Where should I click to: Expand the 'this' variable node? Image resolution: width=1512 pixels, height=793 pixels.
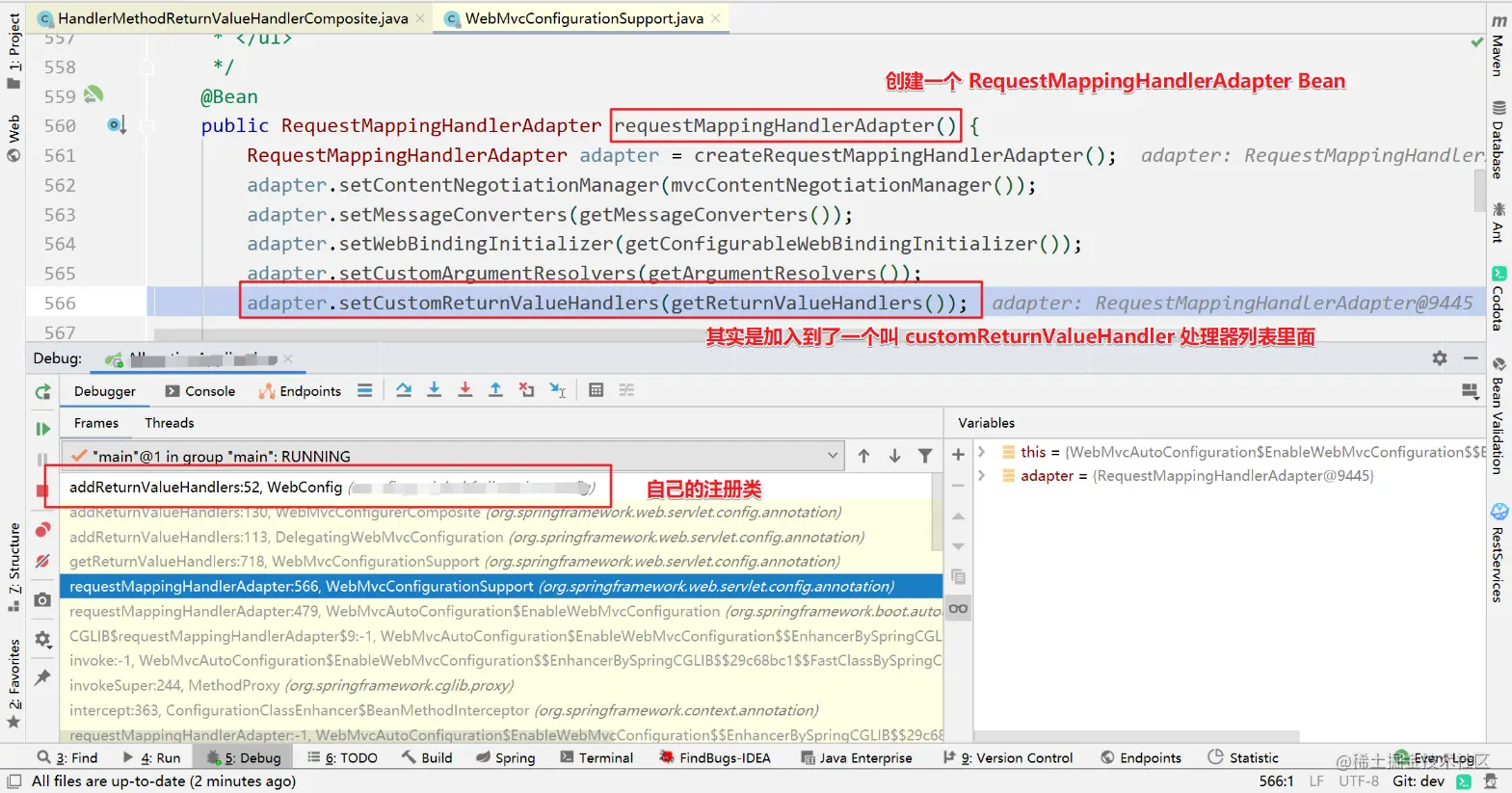click(x=981, y=451)
